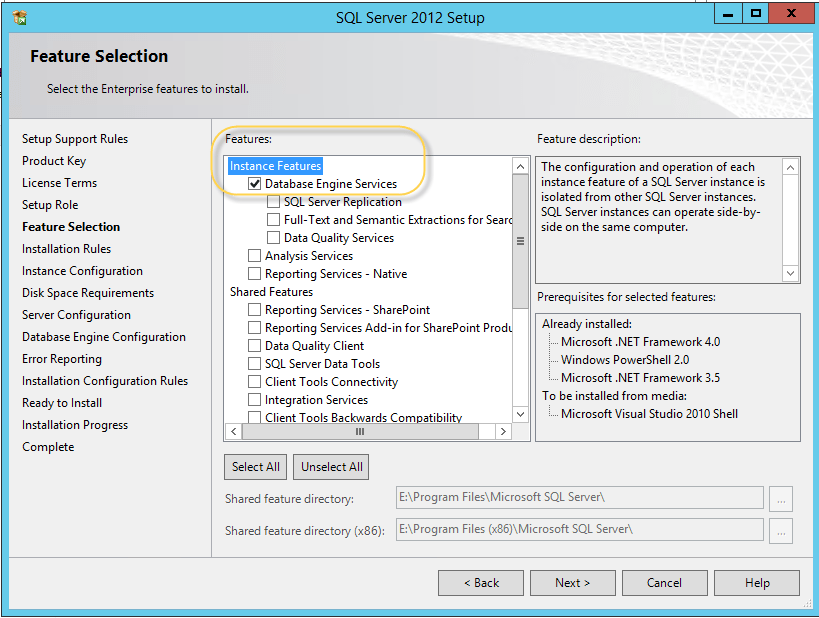819x618 pixels.
Task: Click the shared feature directory path field
Action: pos(579,498)
